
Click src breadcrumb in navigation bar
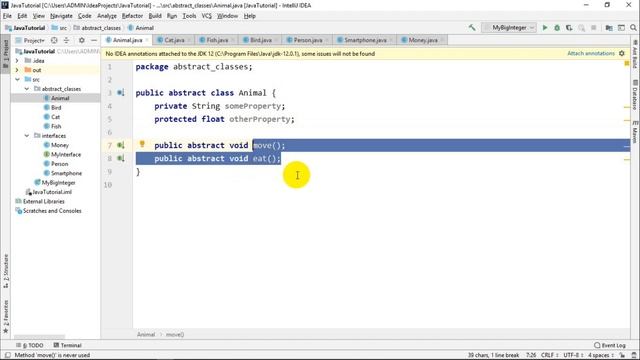pos(59,28)
